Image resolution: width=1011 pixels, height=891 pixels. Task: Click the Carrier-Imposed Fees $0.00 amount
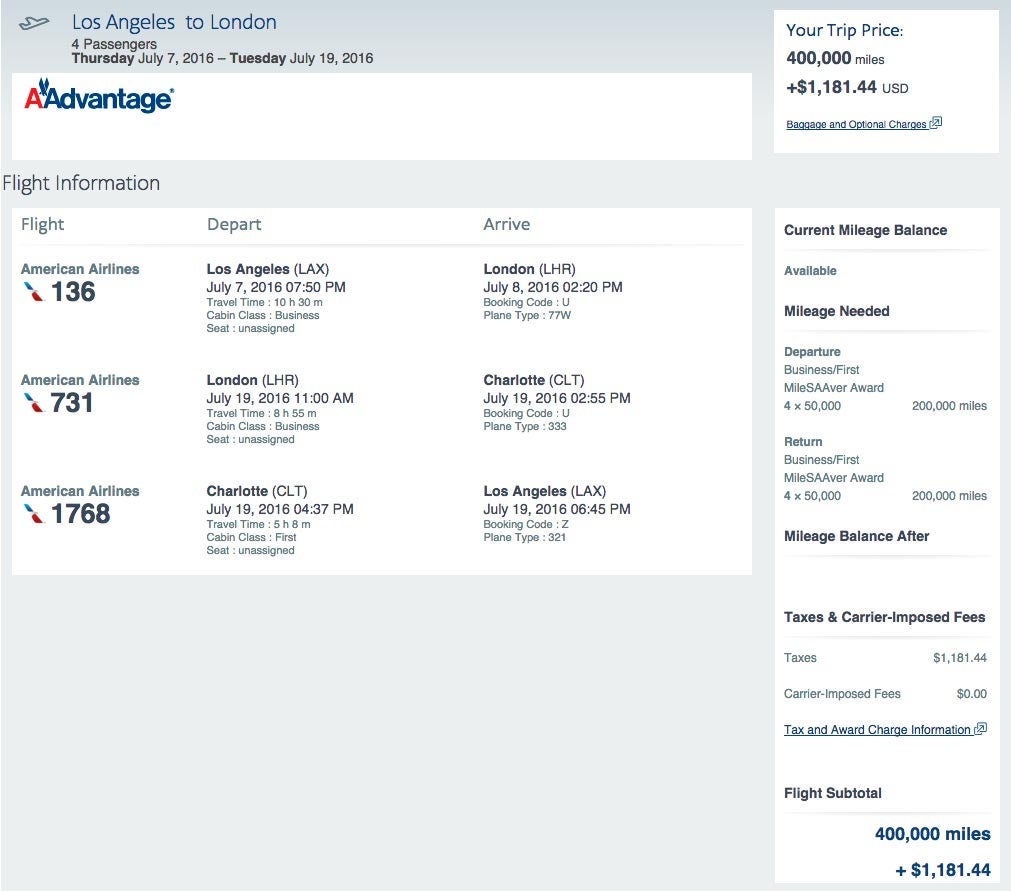(x=971, y=694)
